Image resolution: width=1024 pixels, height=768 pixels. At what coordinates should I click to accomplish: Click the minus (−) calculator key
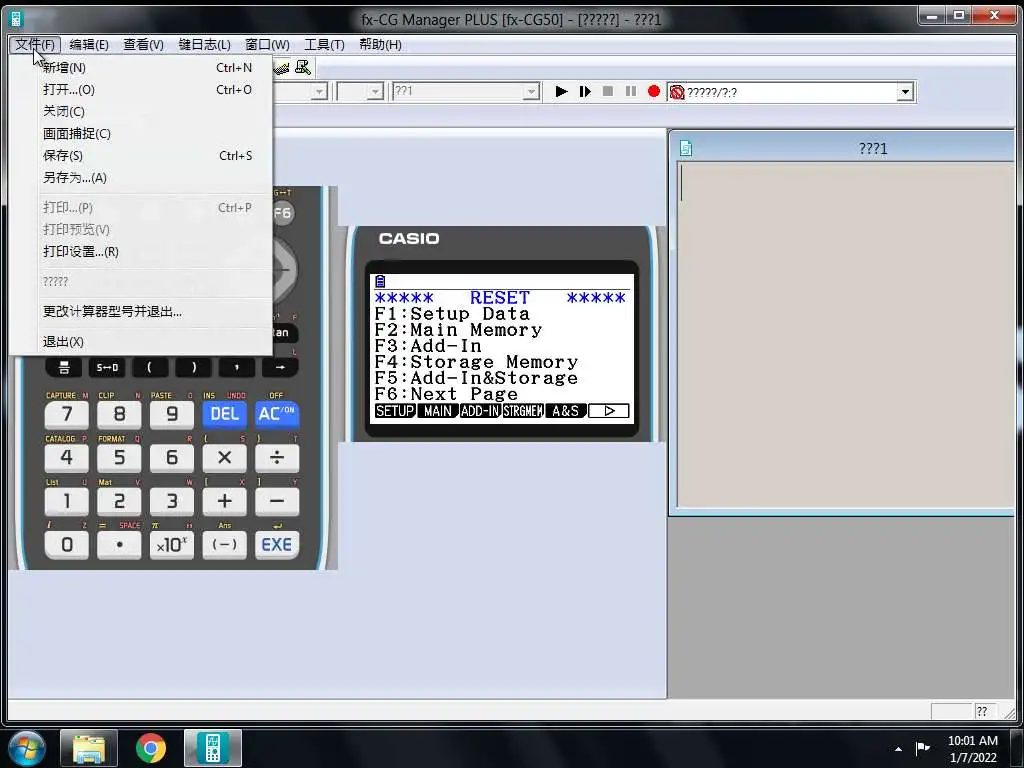click(x=277, y=502)
